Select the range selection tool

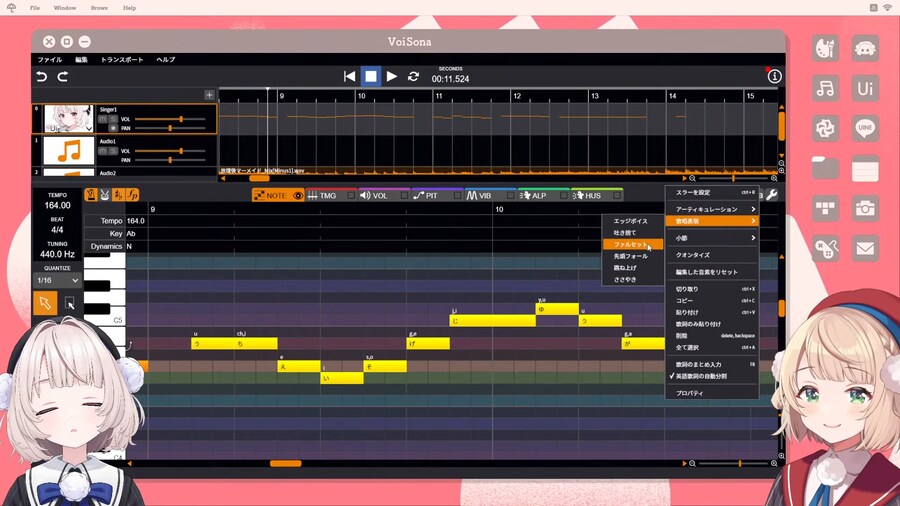tap(69, 303)
